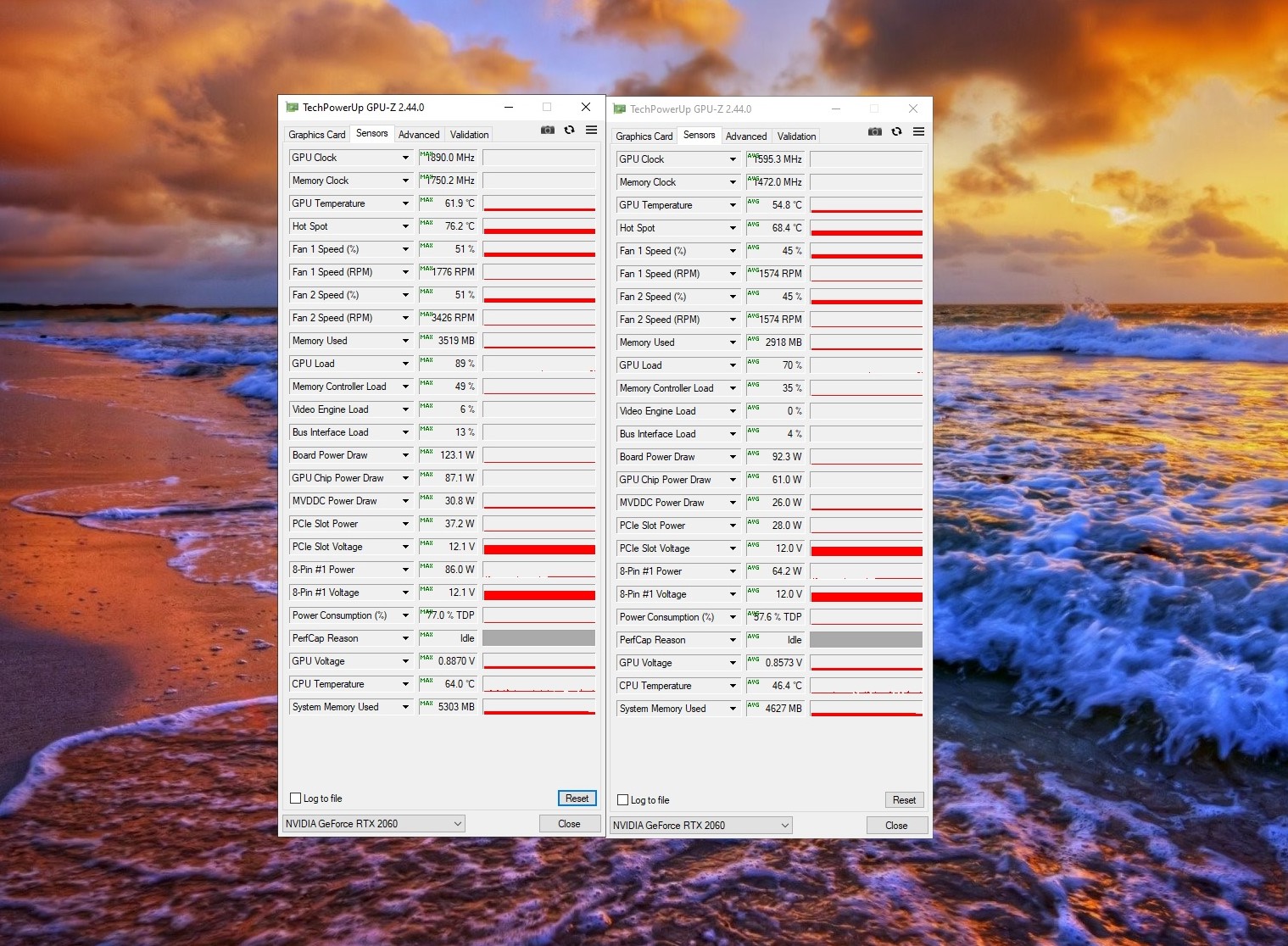Open the NVIDIA GeForce RTX 2060 selector in left window
Screen dimensions: 1288x946
tap(374, 824)
